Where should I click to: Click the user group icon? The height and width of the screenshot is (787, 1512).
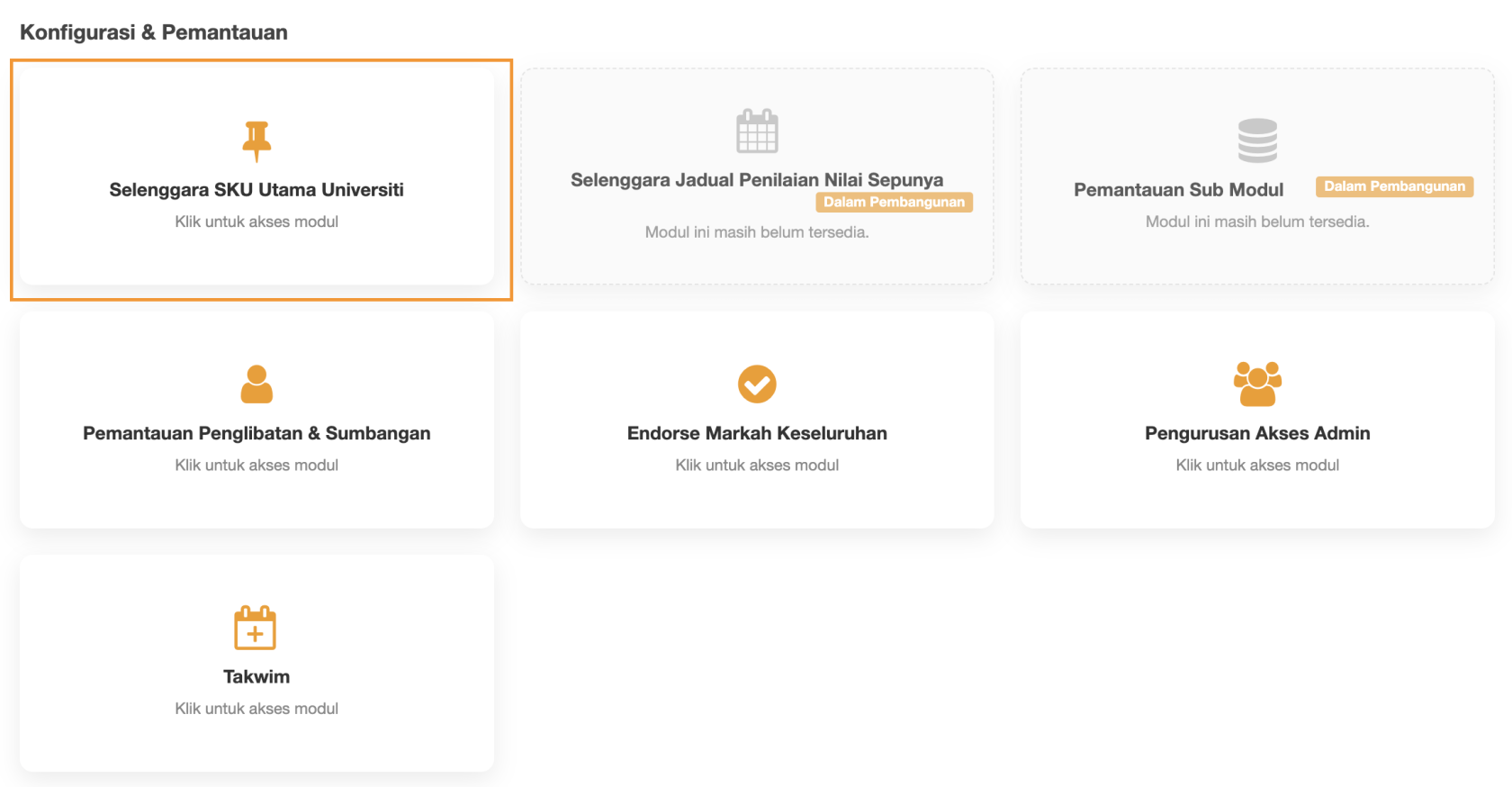click(1257, 384)
